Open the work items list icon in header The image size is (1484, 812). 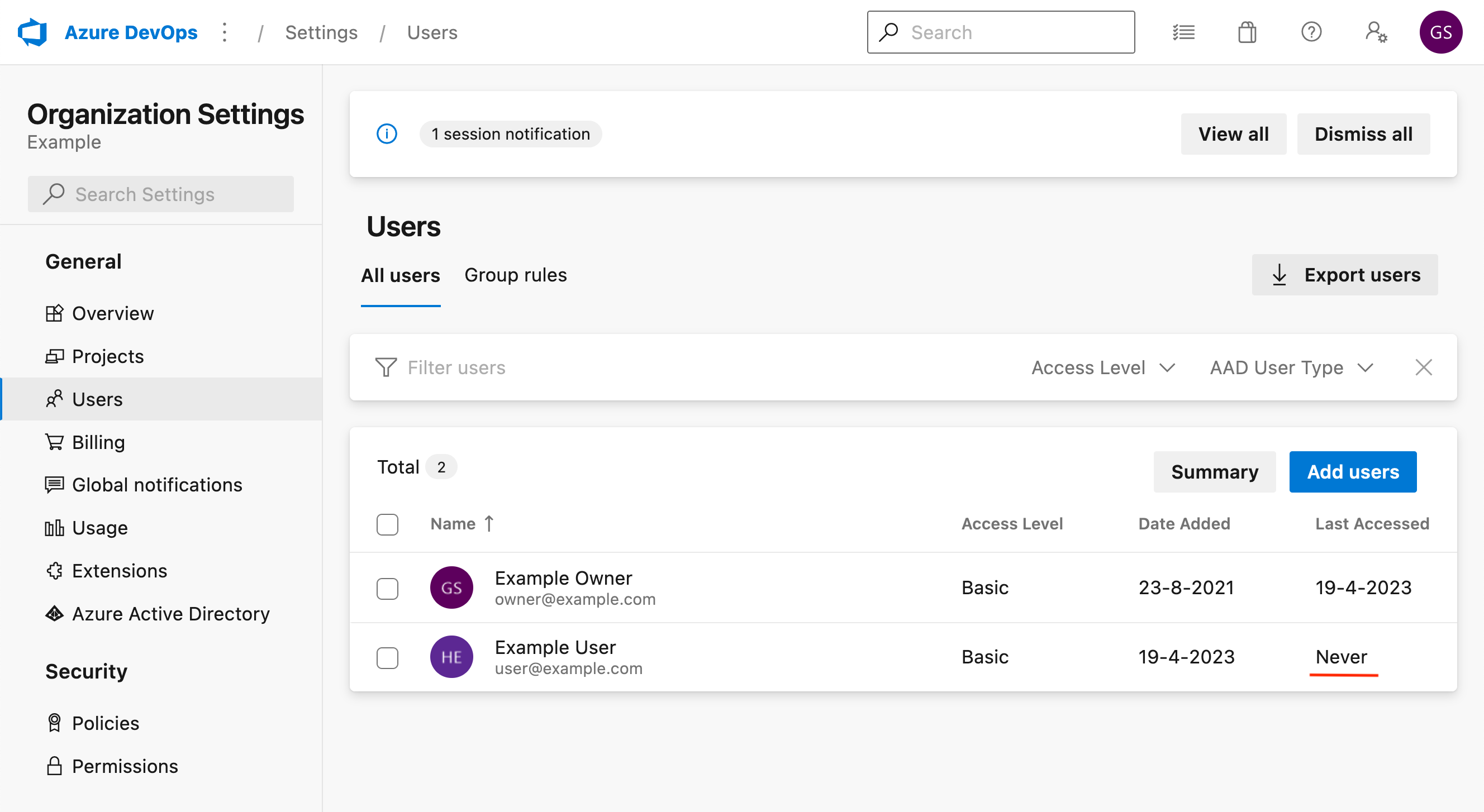tap(1184, 32)
